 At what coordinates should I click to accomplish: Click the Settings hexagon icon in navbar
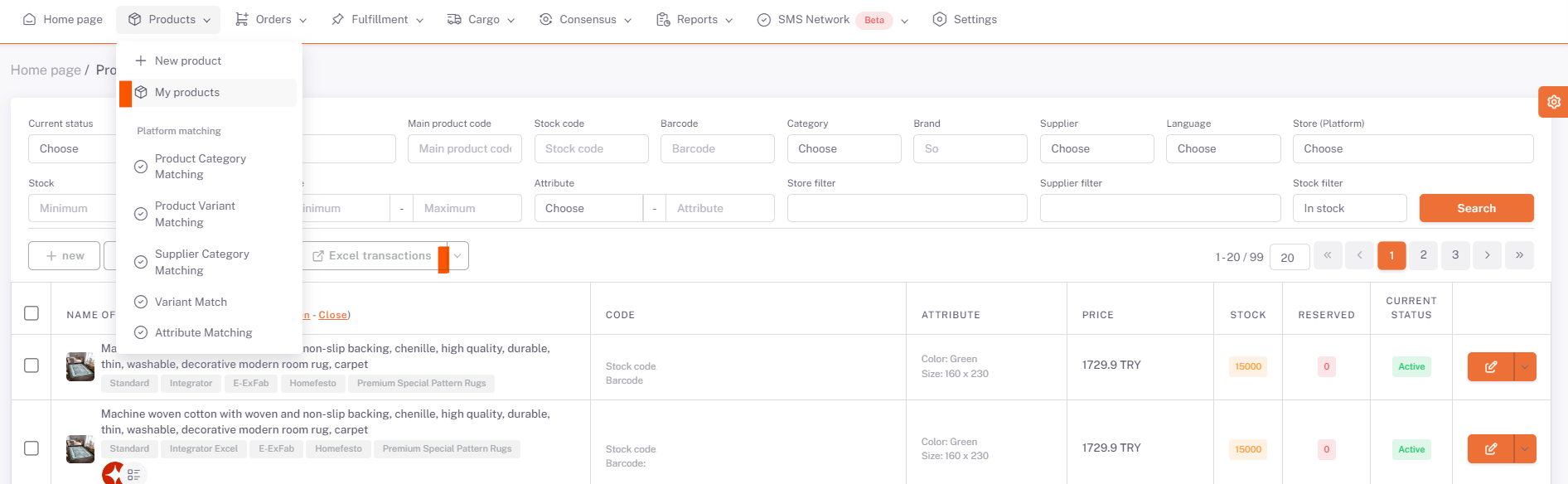[939, 19]
